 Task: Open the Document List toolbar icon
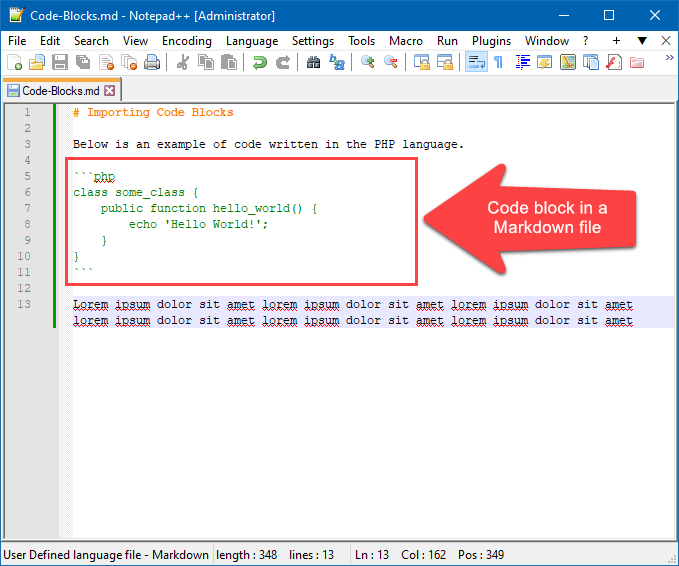pyautogui.click(x=591, y=62)
